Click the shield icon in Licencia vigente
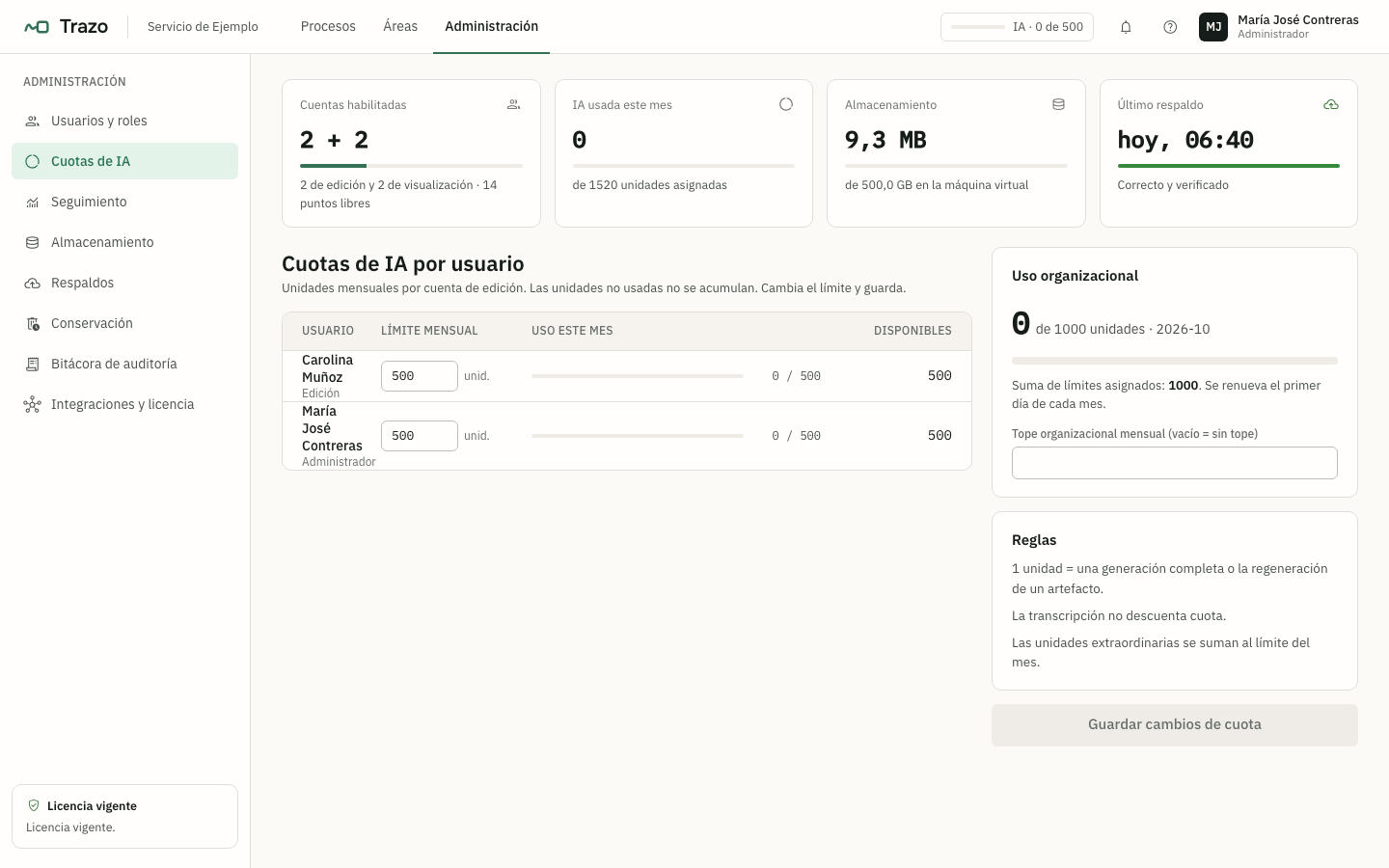This screenshot has width=1389, height=868. [34, 805]
